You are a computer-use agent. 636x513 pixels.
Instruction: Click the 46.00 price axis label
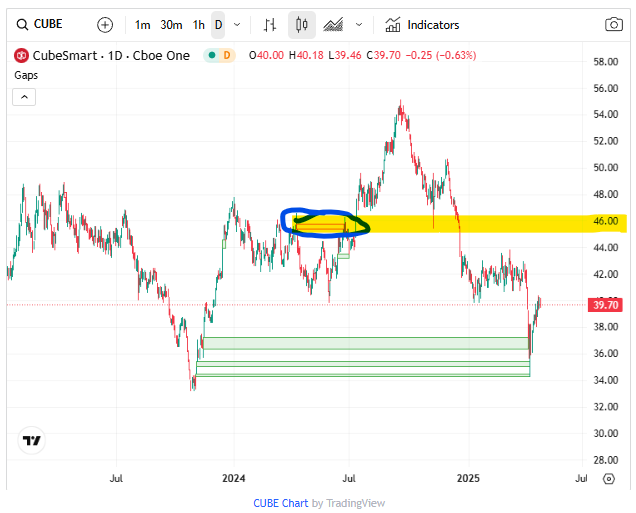click(606, 221)
